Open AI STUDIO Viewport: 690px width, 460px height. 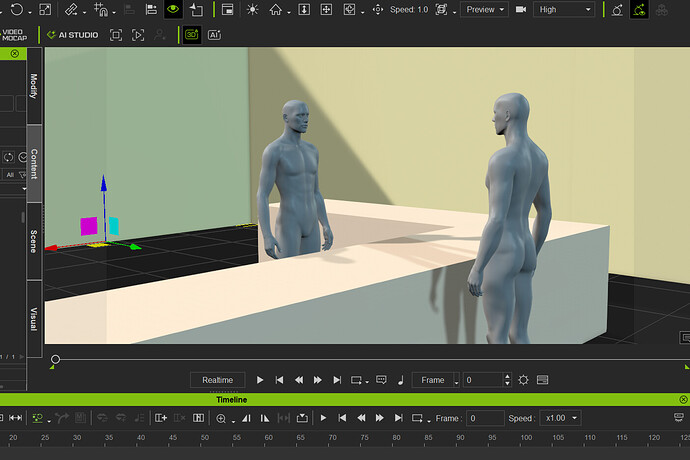(72, 35)
